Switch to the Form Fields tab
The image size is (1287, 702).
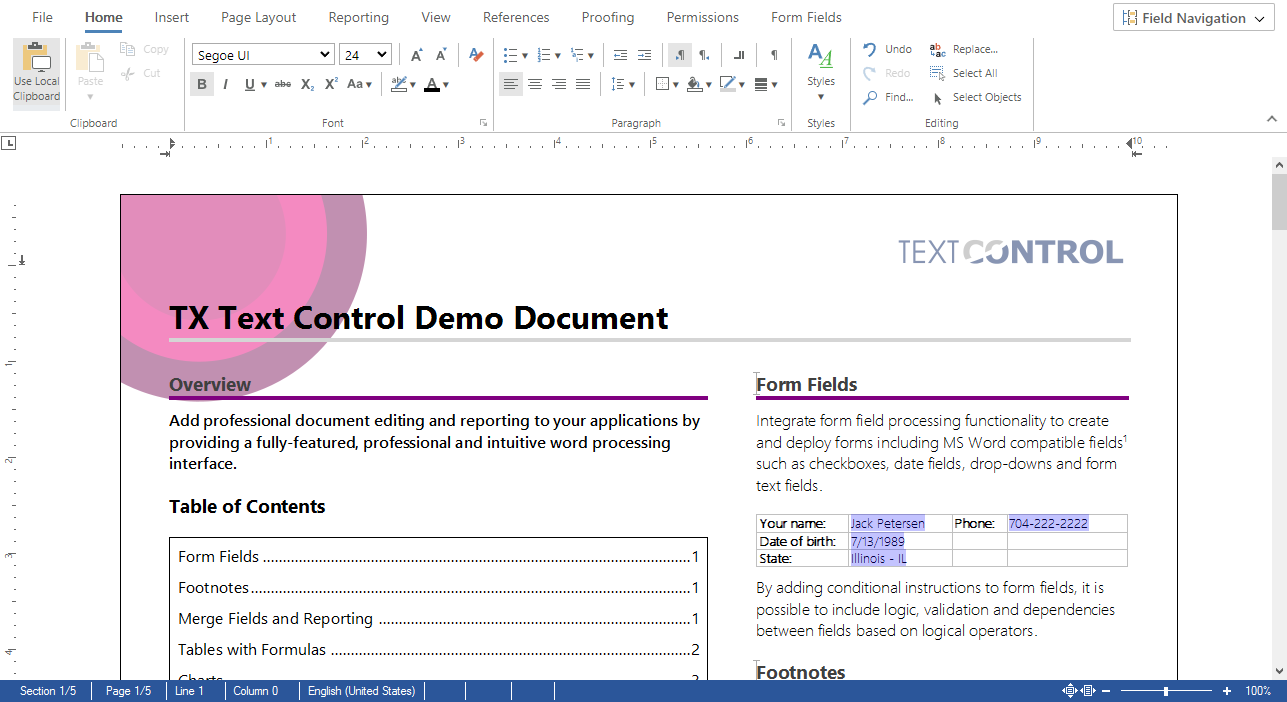tap(806, 17)
